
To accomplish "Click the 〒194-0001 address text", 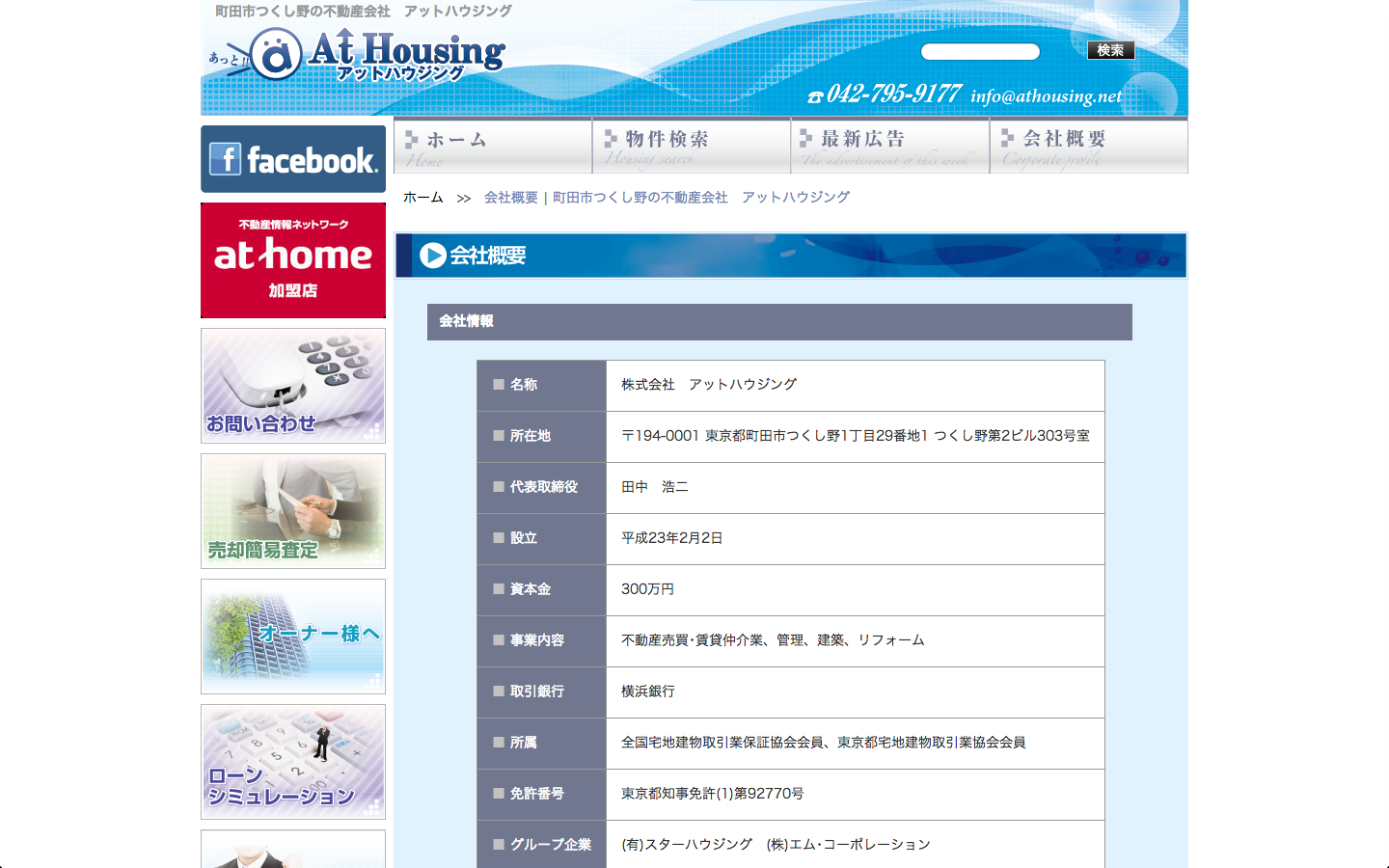I will click(856, 436).
